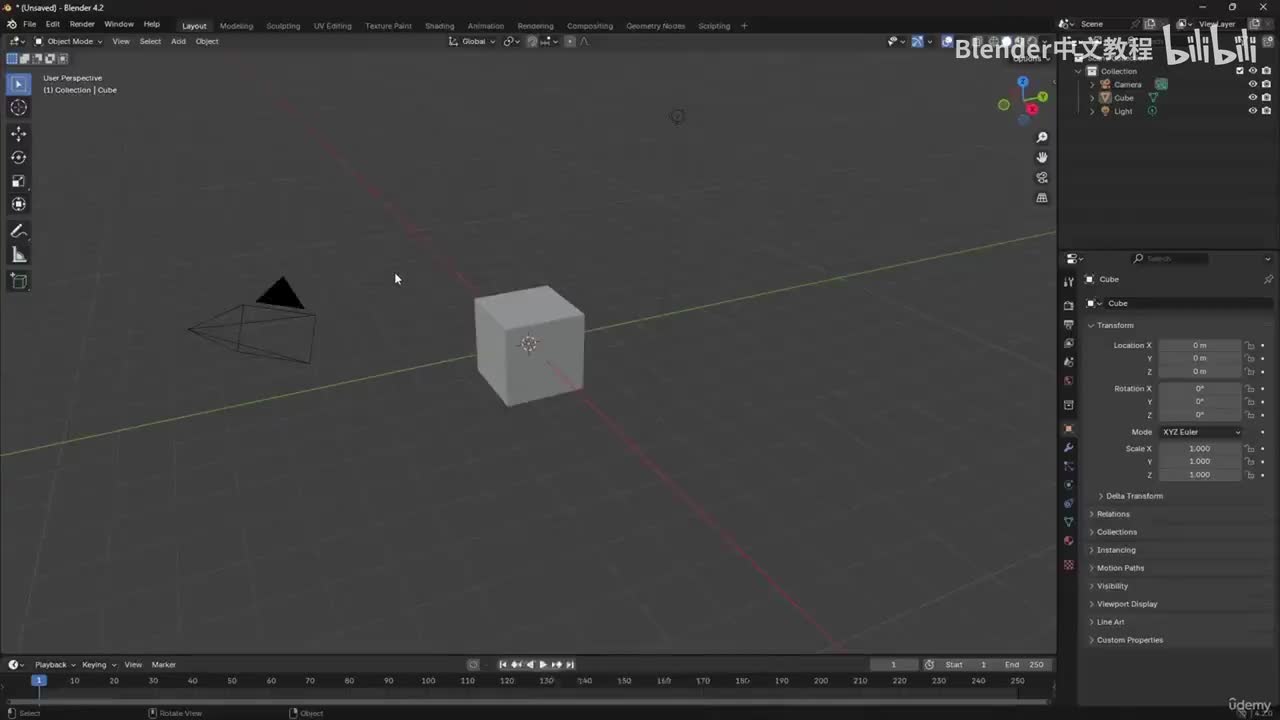Image resolution: width=1280 pixels, height=720 pixels.
Task: Switch to the Shading workspace tab
Action: click(439, 26)
